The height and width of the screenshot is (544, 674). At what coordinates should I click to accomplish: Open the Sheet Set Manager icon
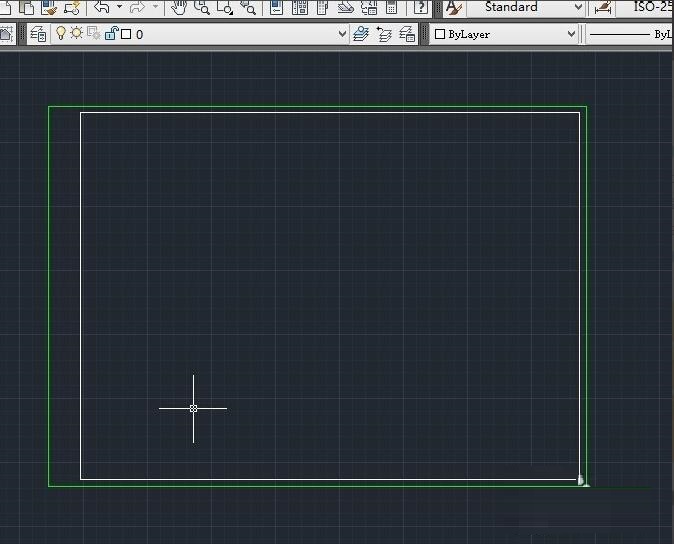tap(345, 7)
